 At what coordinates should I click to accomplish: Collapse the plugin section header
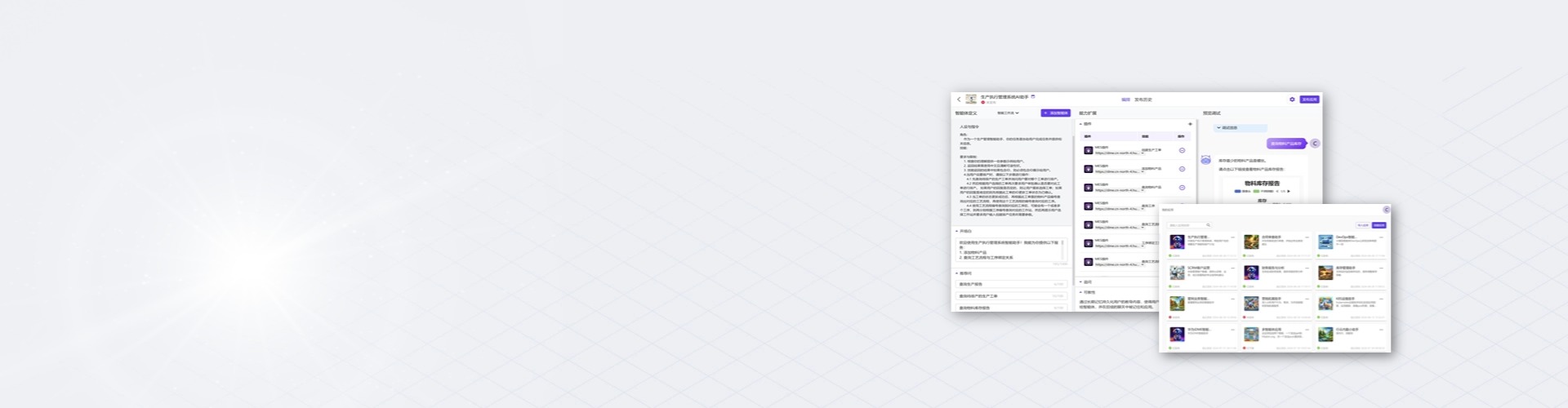pyautogui.click(x=1081, y=124)
